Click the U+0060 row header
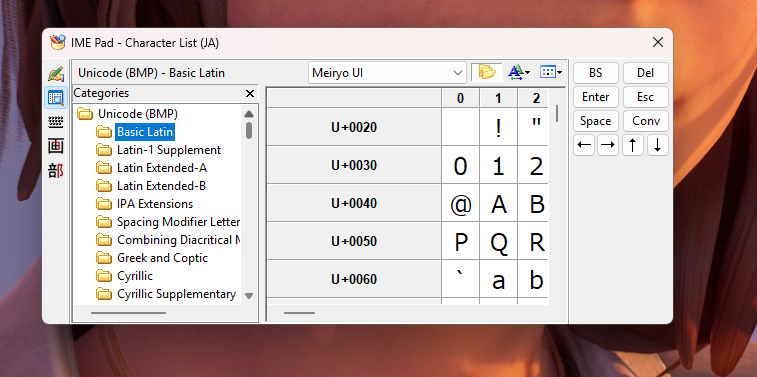The image size is (757, 377). pos(354,279)
